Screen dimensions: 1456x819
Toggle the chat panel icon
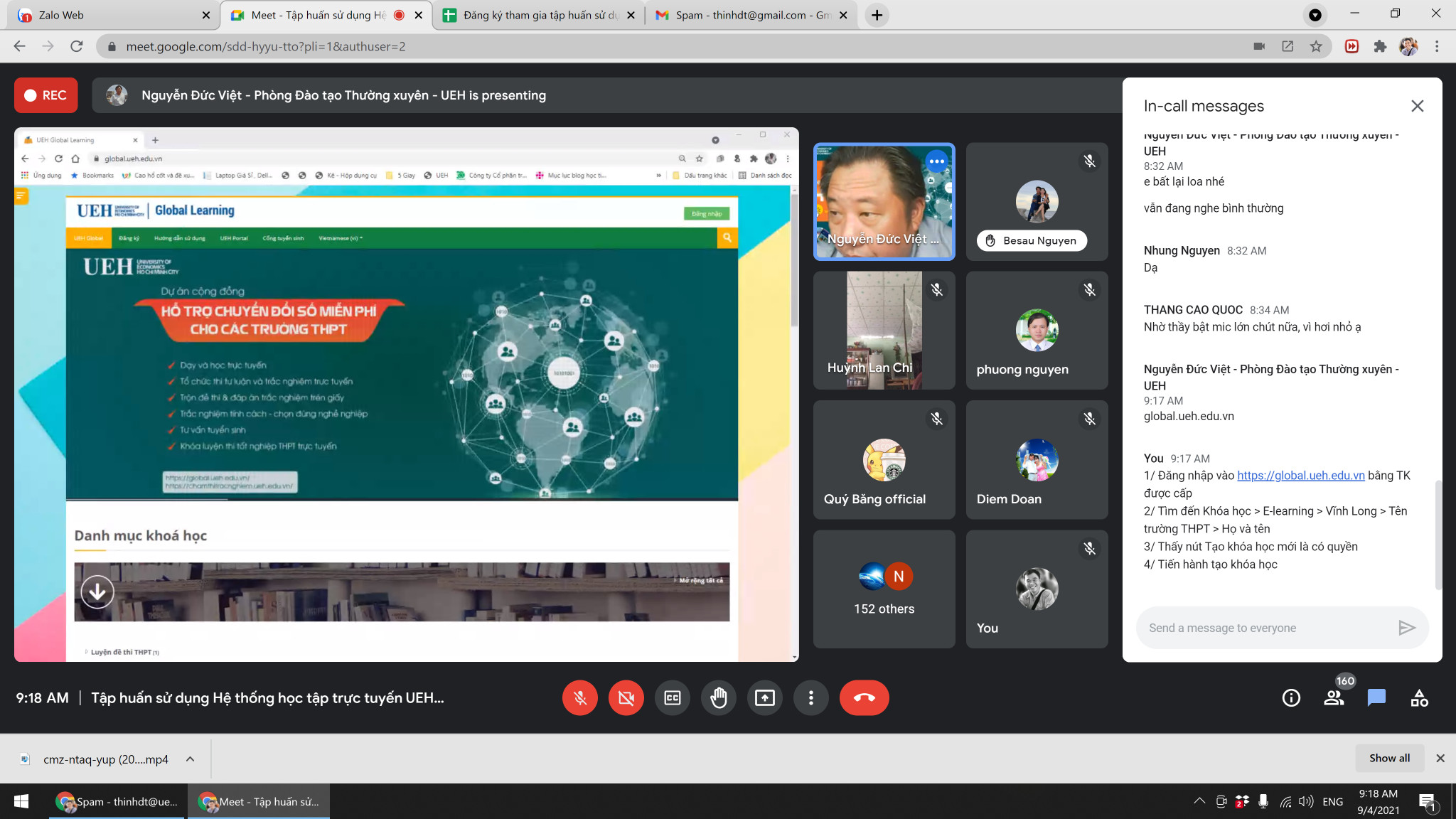click(x=1376, y=698)
